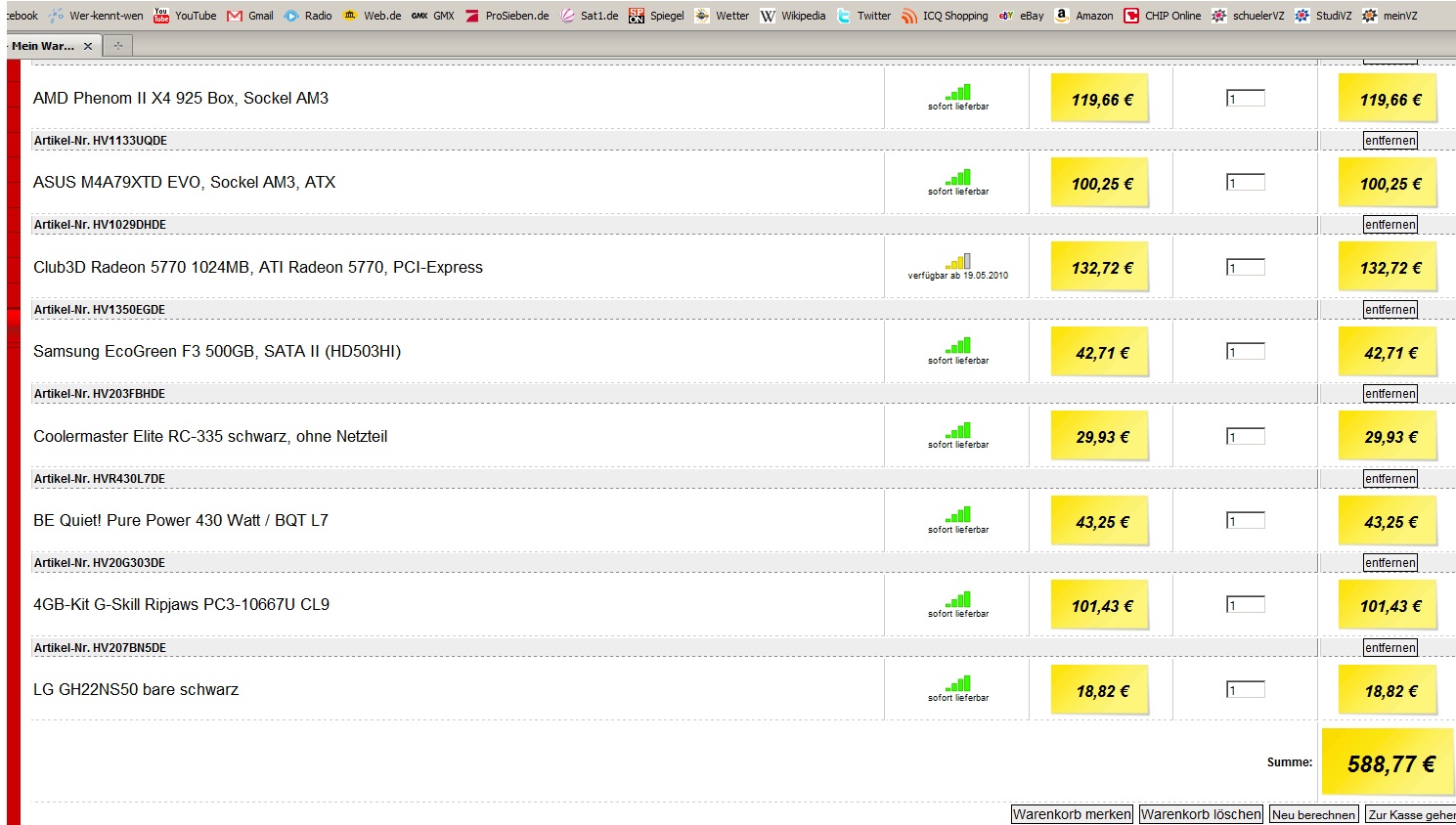Click article number HVR430L7DE
The image size is (1456, 825).
[100, 479]
